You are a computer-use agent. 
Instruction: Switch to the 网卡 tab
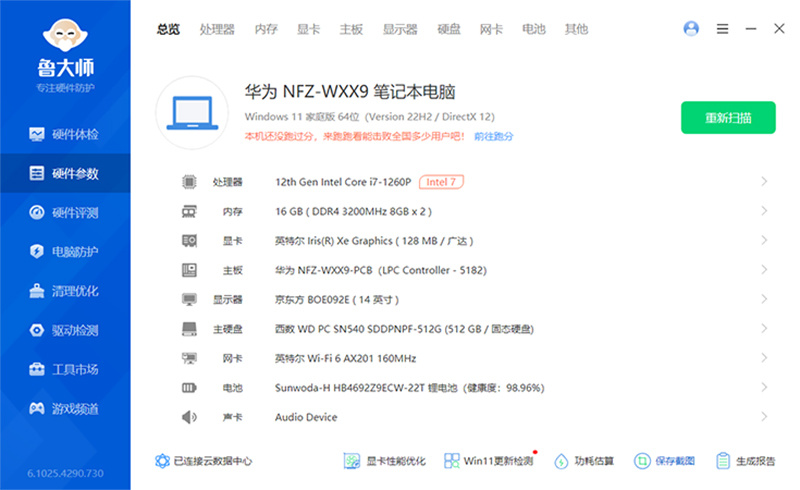pyautogui.click(x=491, y=30)
